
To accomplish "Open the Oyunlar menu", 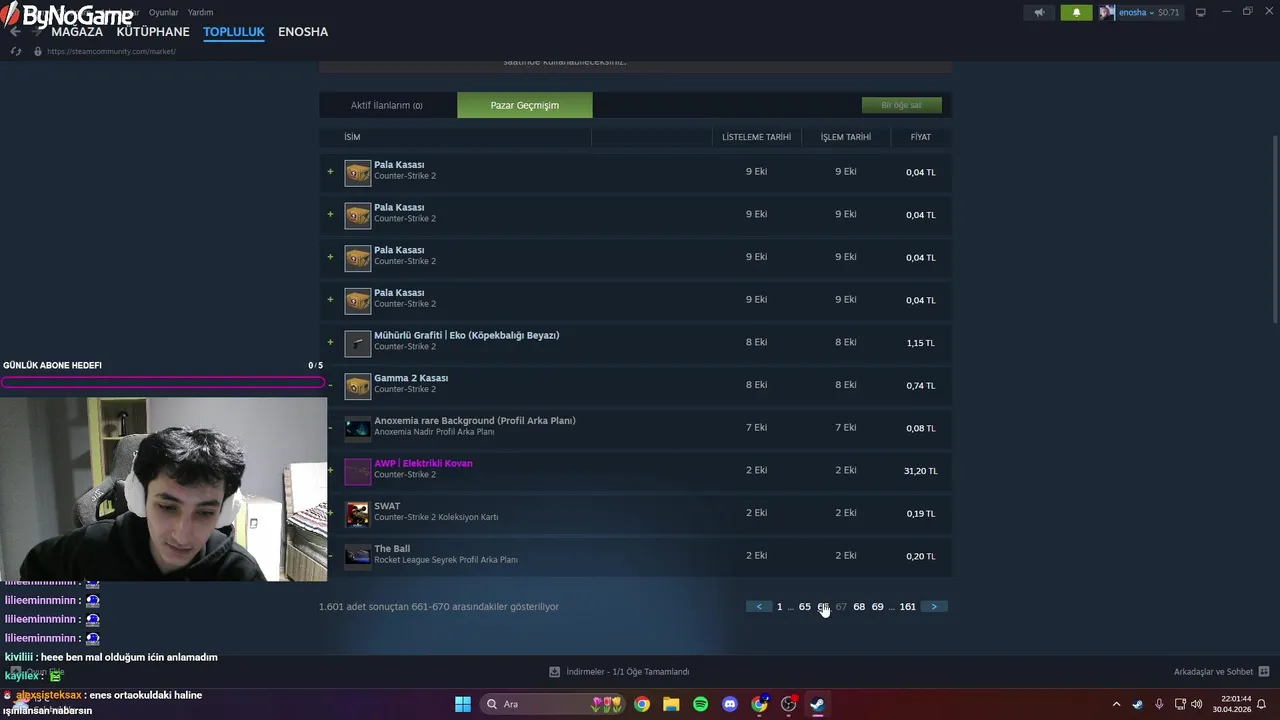I will (x=163, y=12).
